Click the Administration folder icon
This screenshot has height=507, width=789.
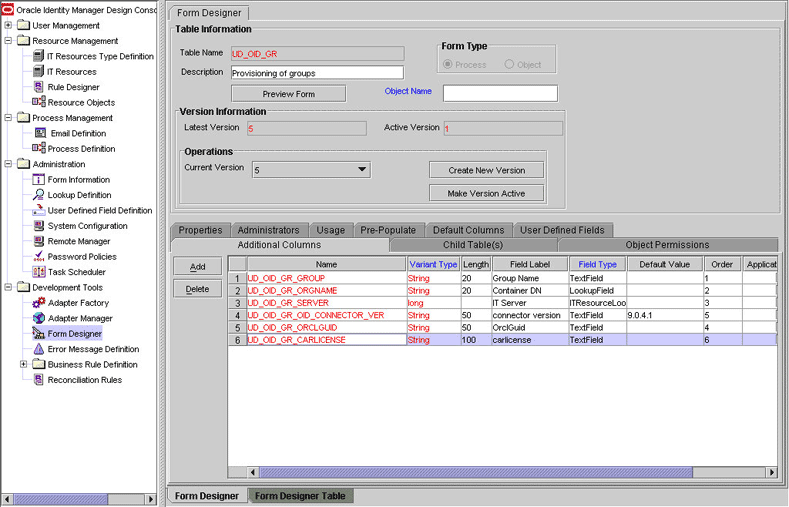point(23,164)
